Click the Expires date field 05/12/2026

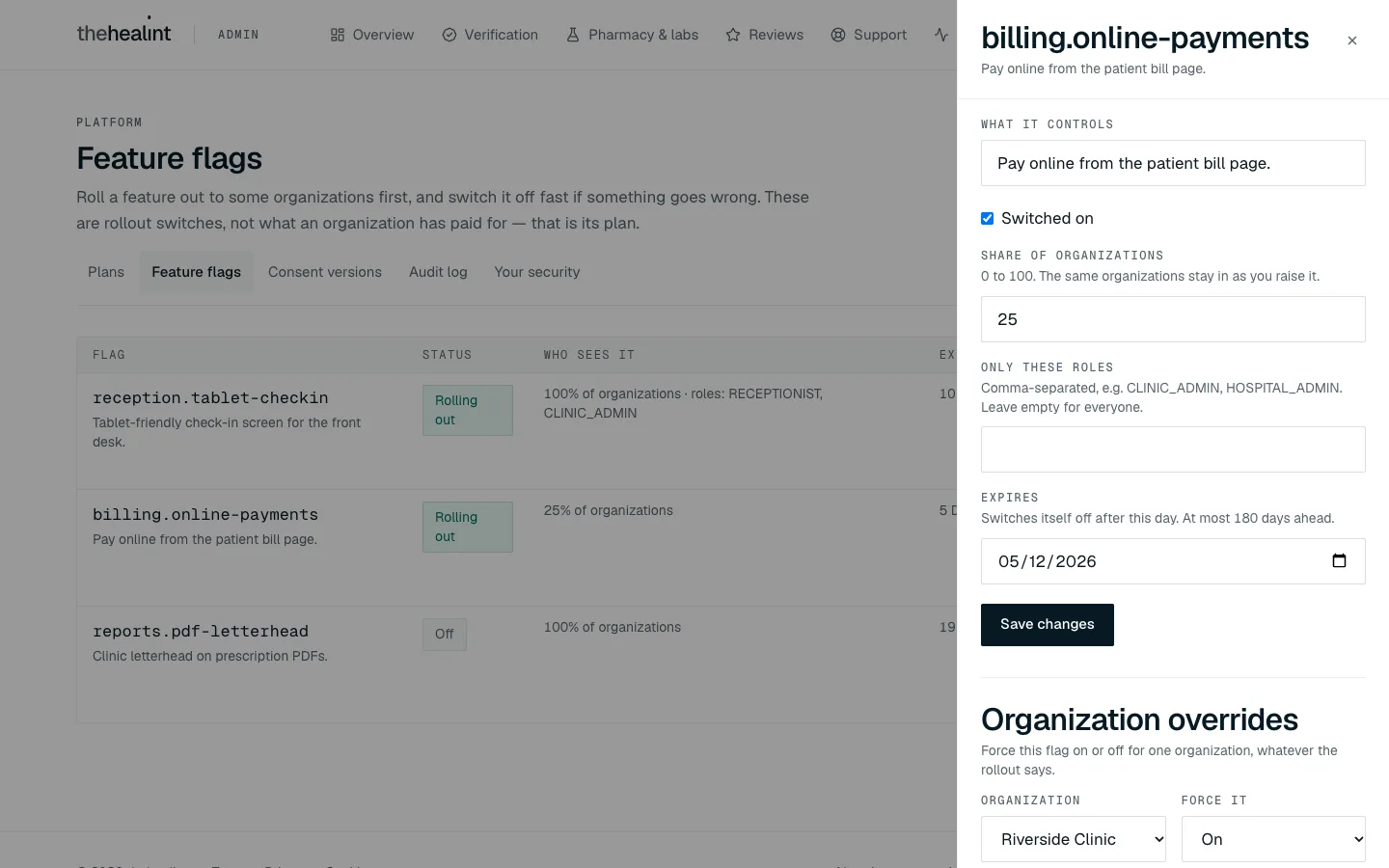1173,561
